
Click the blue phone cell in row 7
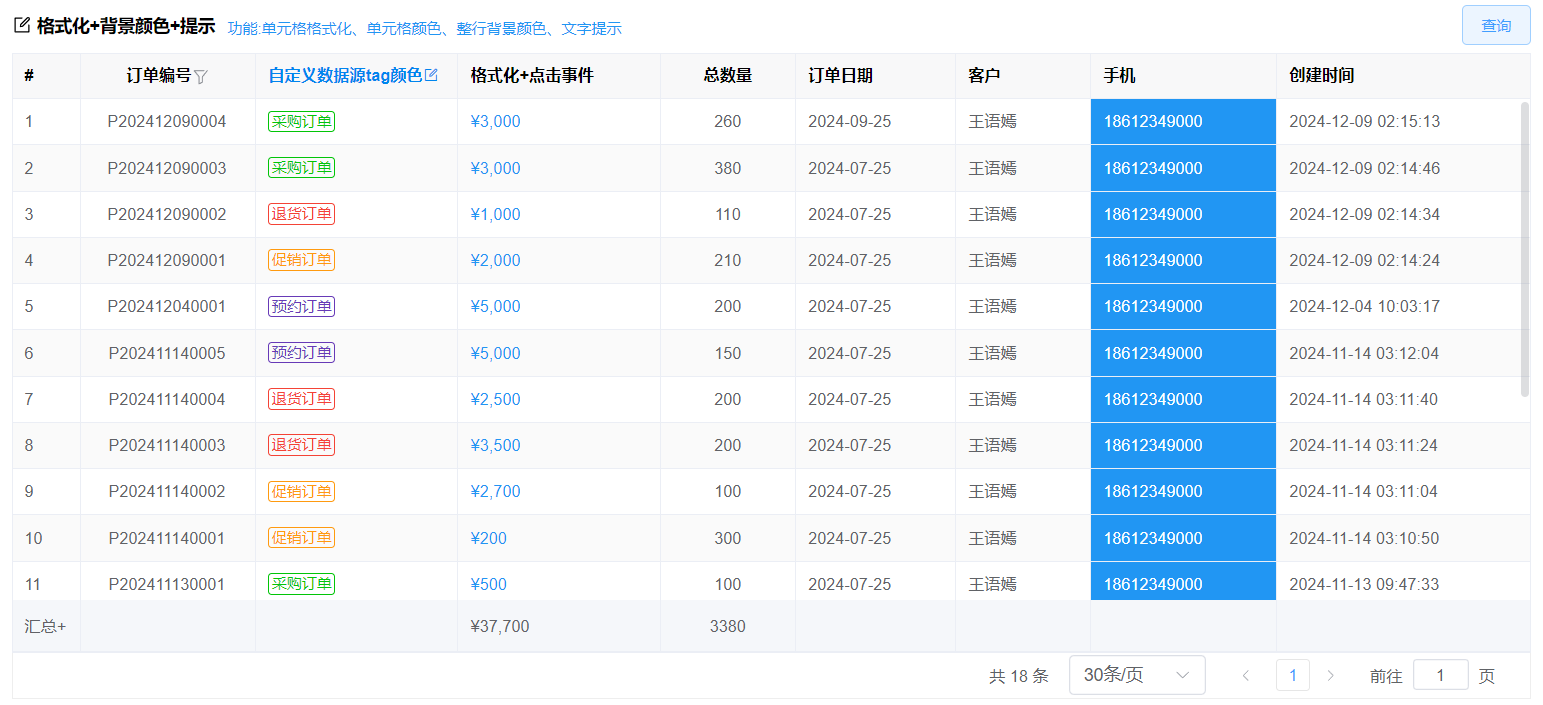1183,399
